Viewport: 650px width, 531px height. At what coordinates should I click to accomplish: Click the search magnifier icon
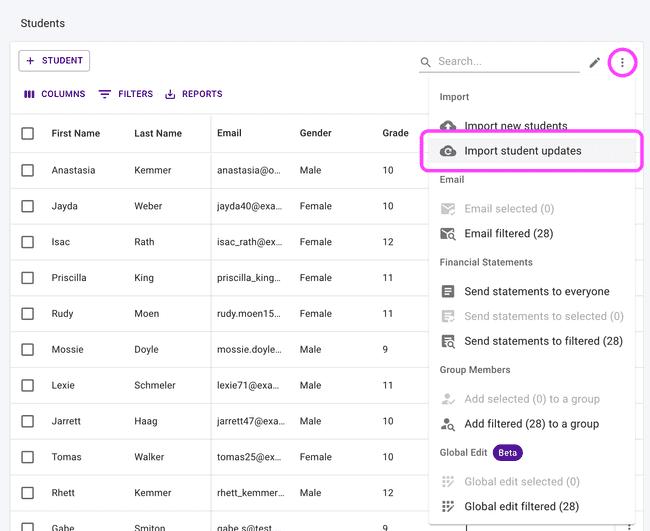pos(426,62)
